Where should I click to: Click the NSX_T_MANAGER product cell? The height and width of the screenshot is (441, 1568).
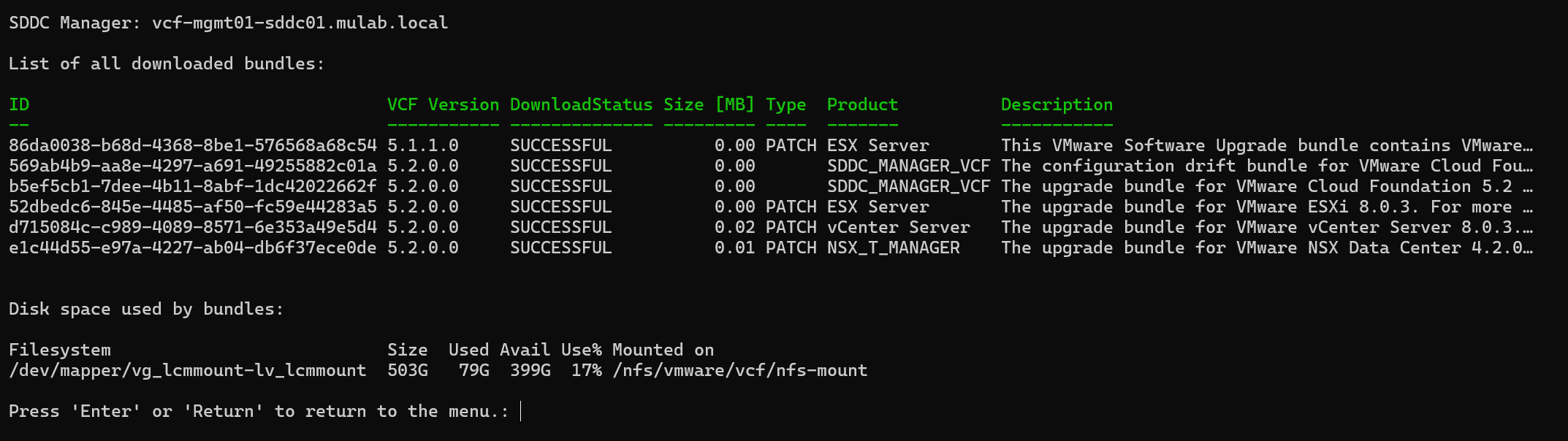pos(893,248)
